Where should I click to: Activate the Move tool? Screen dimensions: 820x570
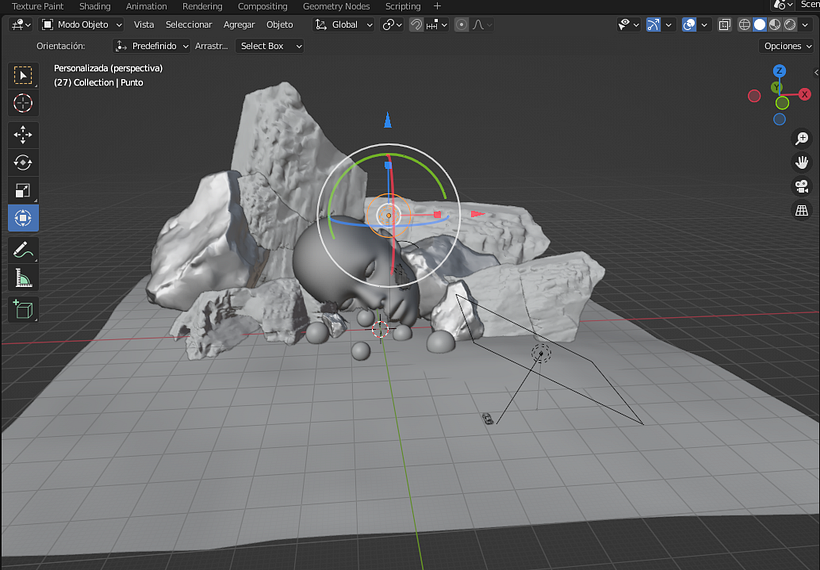click(x=22, y=135)
